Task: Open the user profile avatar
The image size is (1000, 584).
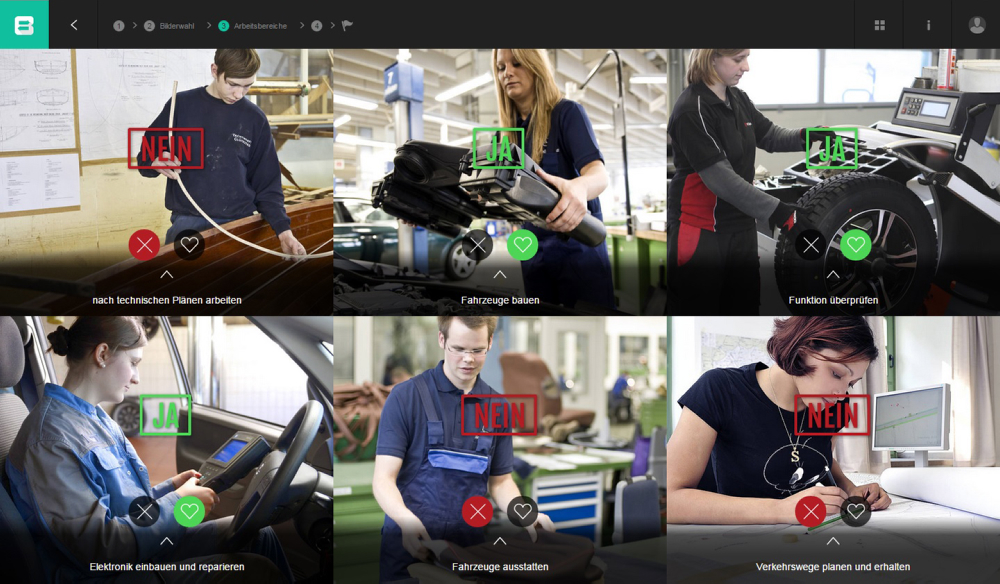Action: 976,25
